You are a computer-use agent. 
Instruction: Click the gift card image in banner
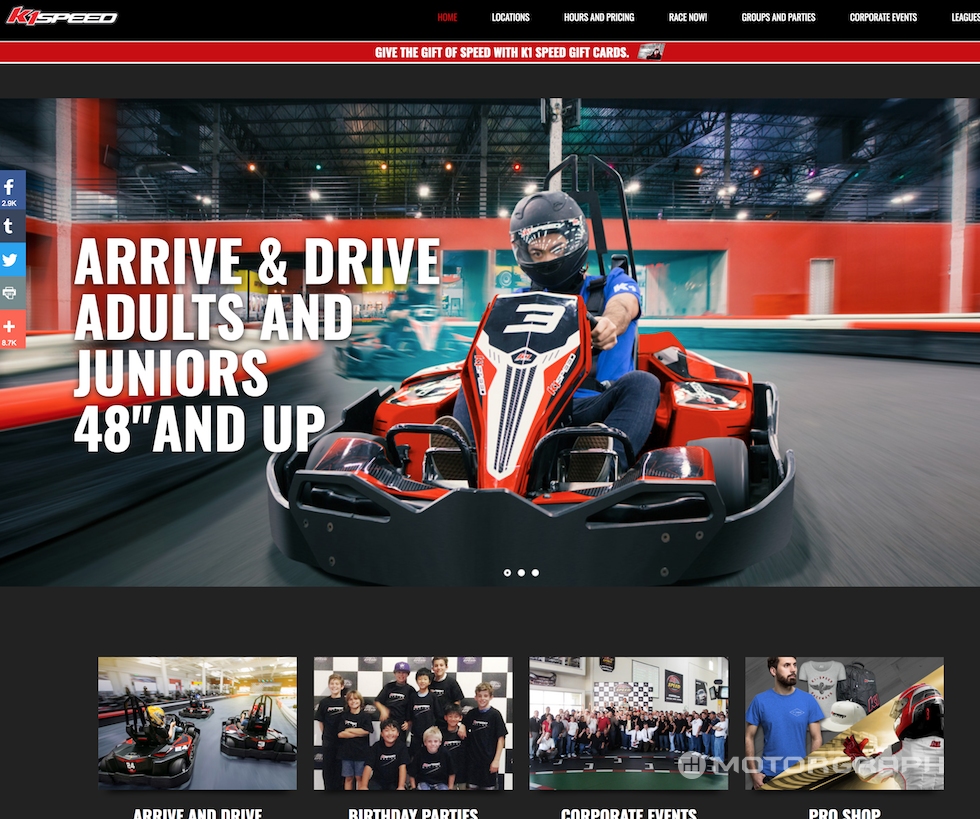click(650, 52)
